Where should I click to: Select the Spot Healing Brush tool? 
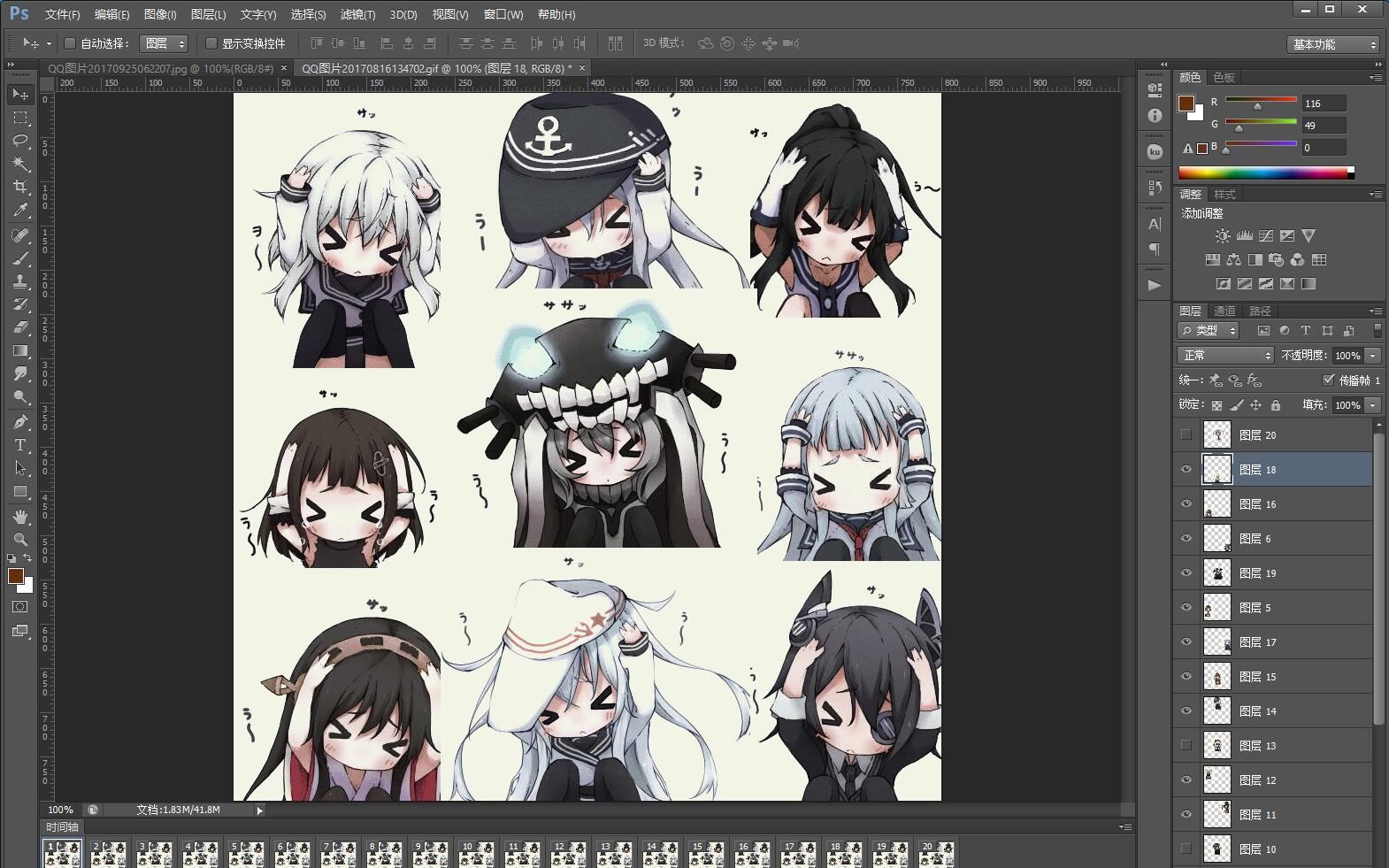click(20, 235)
